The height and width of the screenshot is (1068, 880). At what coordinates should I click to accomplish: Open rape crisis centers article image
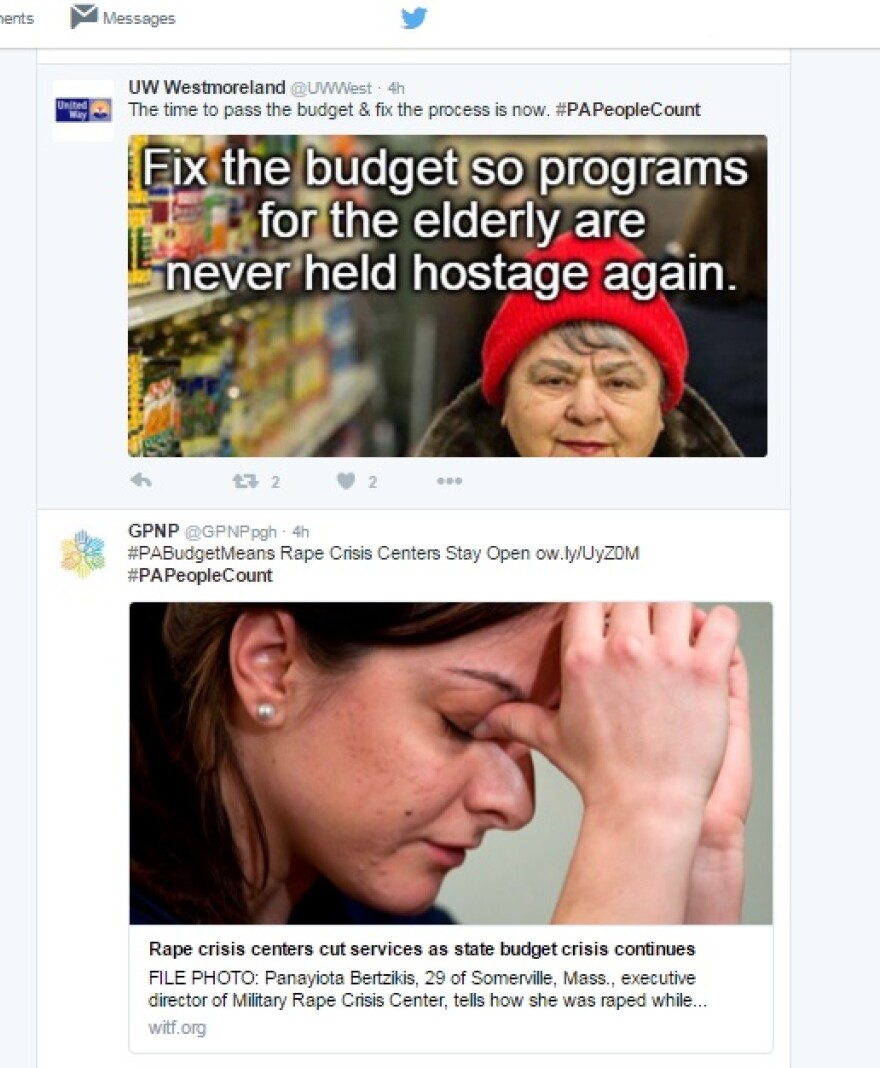pos(451,763)
